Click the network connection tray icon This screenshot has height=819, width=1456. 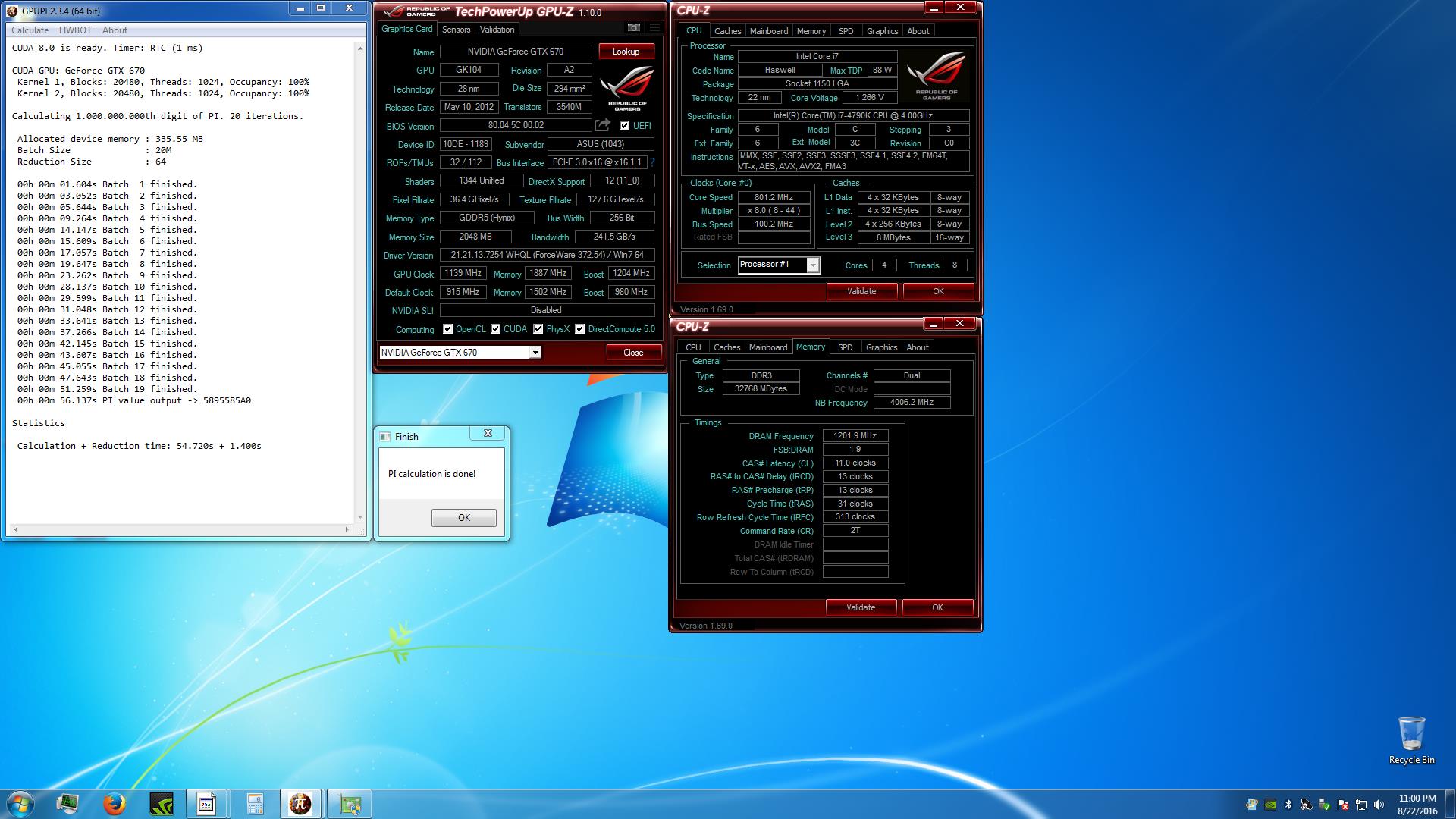1361,805
